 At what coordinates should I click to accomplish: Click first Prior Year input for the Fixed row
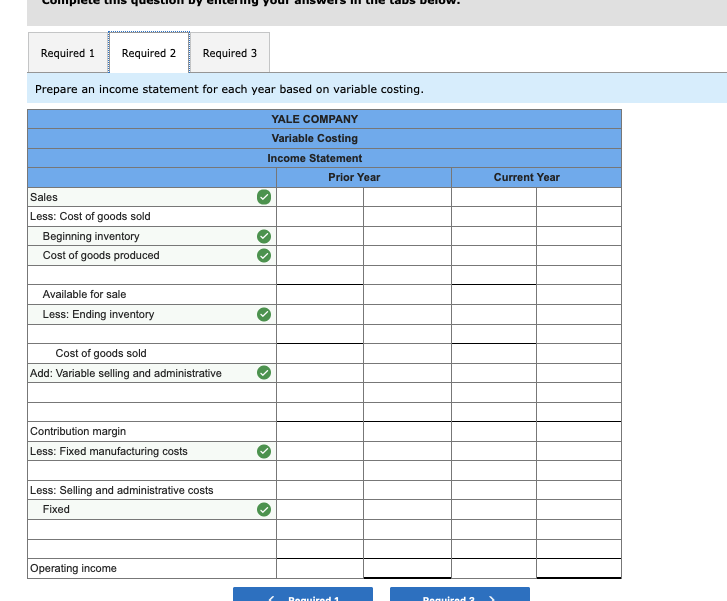[320, 510]
